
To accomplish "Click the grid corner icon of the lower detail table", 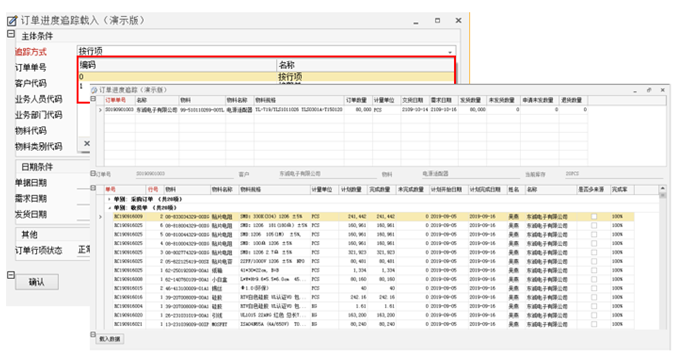I will click(93, 188).
